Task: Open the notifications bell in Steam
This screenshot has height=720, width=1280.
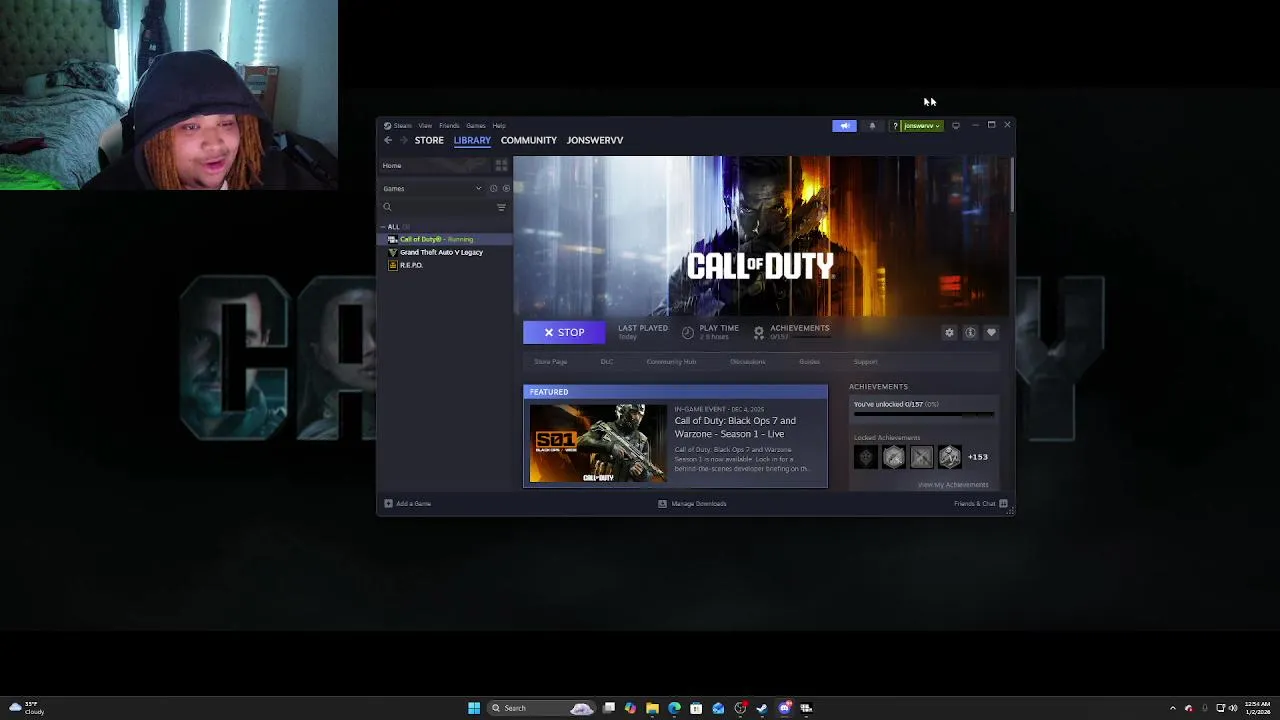Action: (872, 126)
